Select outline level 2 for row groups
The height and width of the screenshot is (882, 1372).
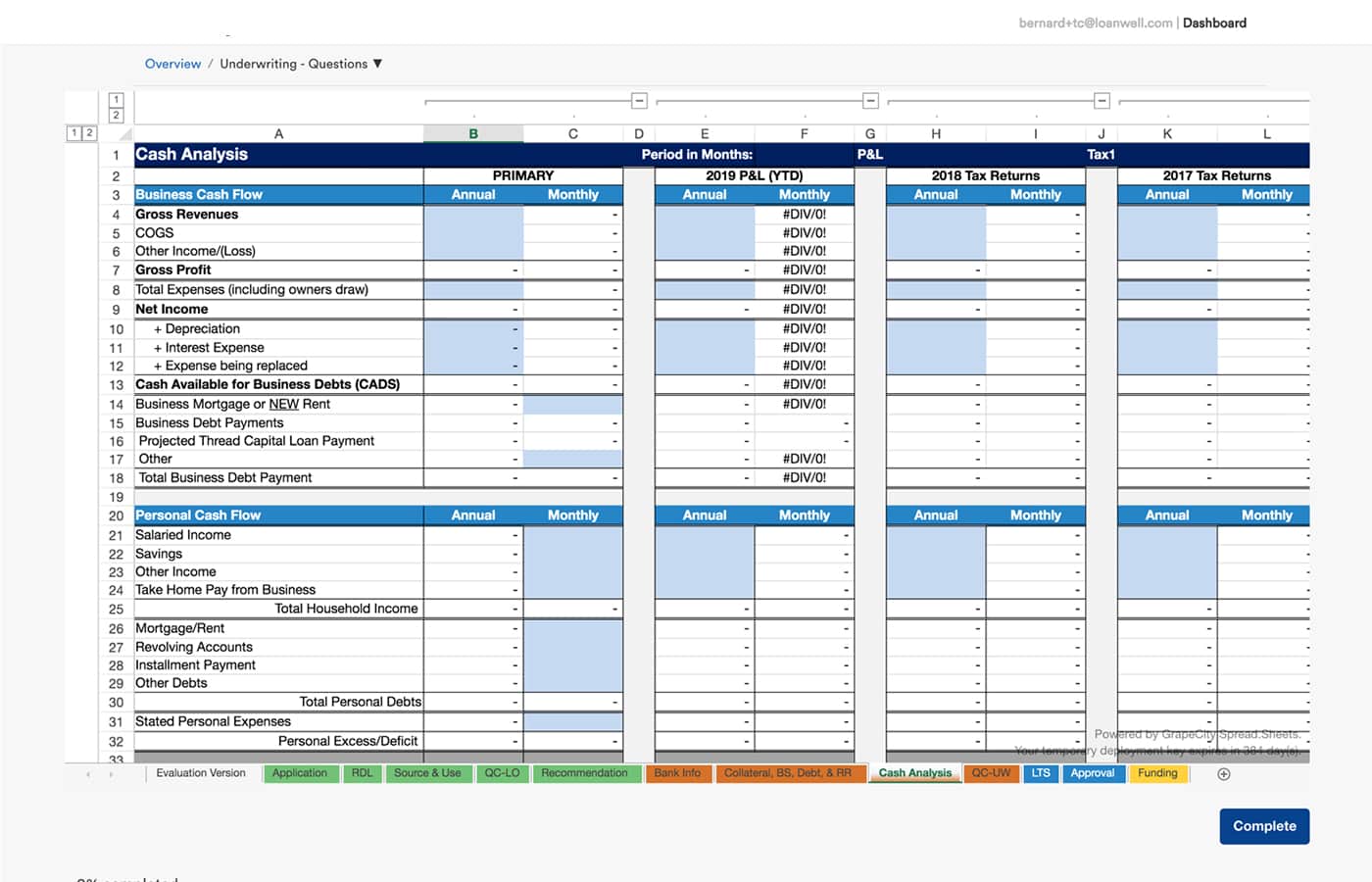[x=89, y=133]
